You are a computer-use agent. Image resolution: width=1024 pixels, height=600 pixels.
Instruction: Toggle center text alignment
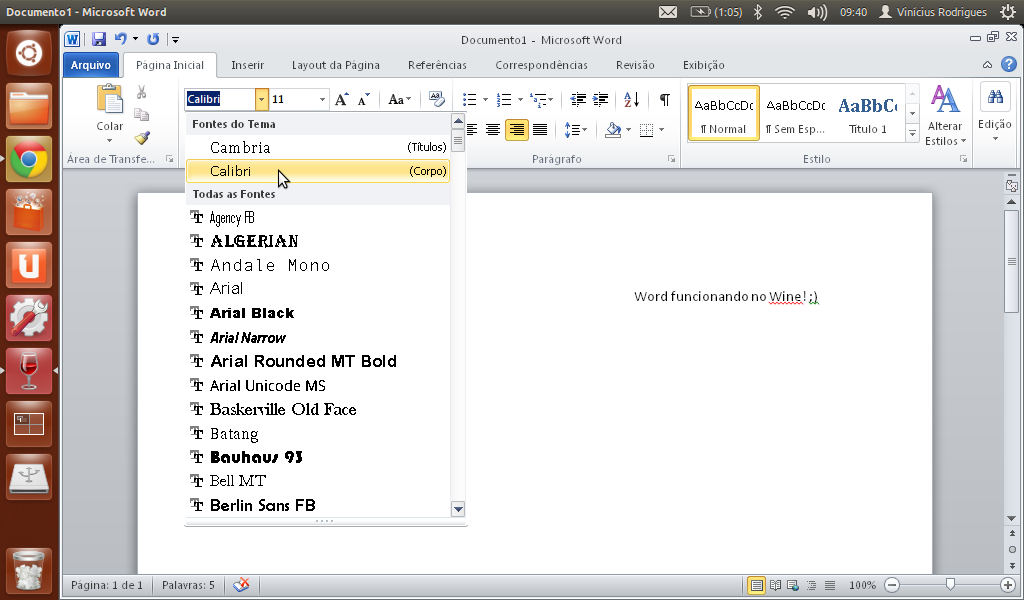(493, 130)
